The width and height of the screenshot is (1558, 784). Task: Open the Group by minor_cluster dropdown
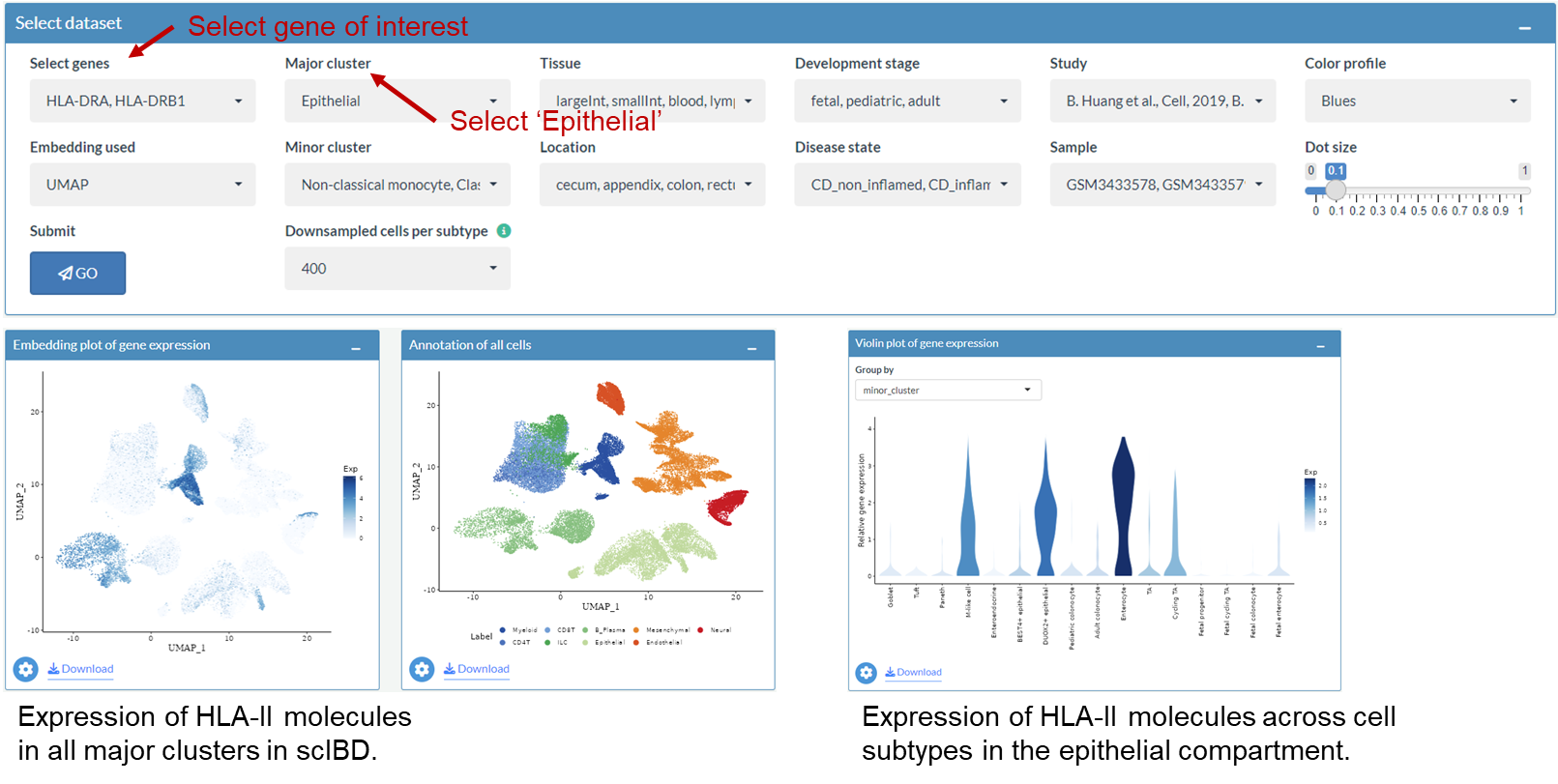(948, 391)
